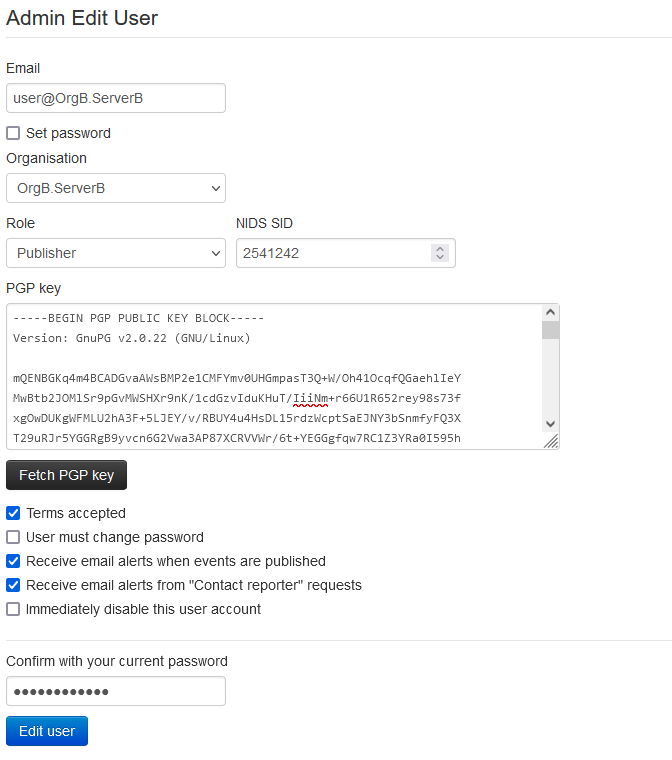The width and height of the screenshot is (672, 760).
Task: Toggle alerts from "Contact reporter" requests
Action: point(13,585)
